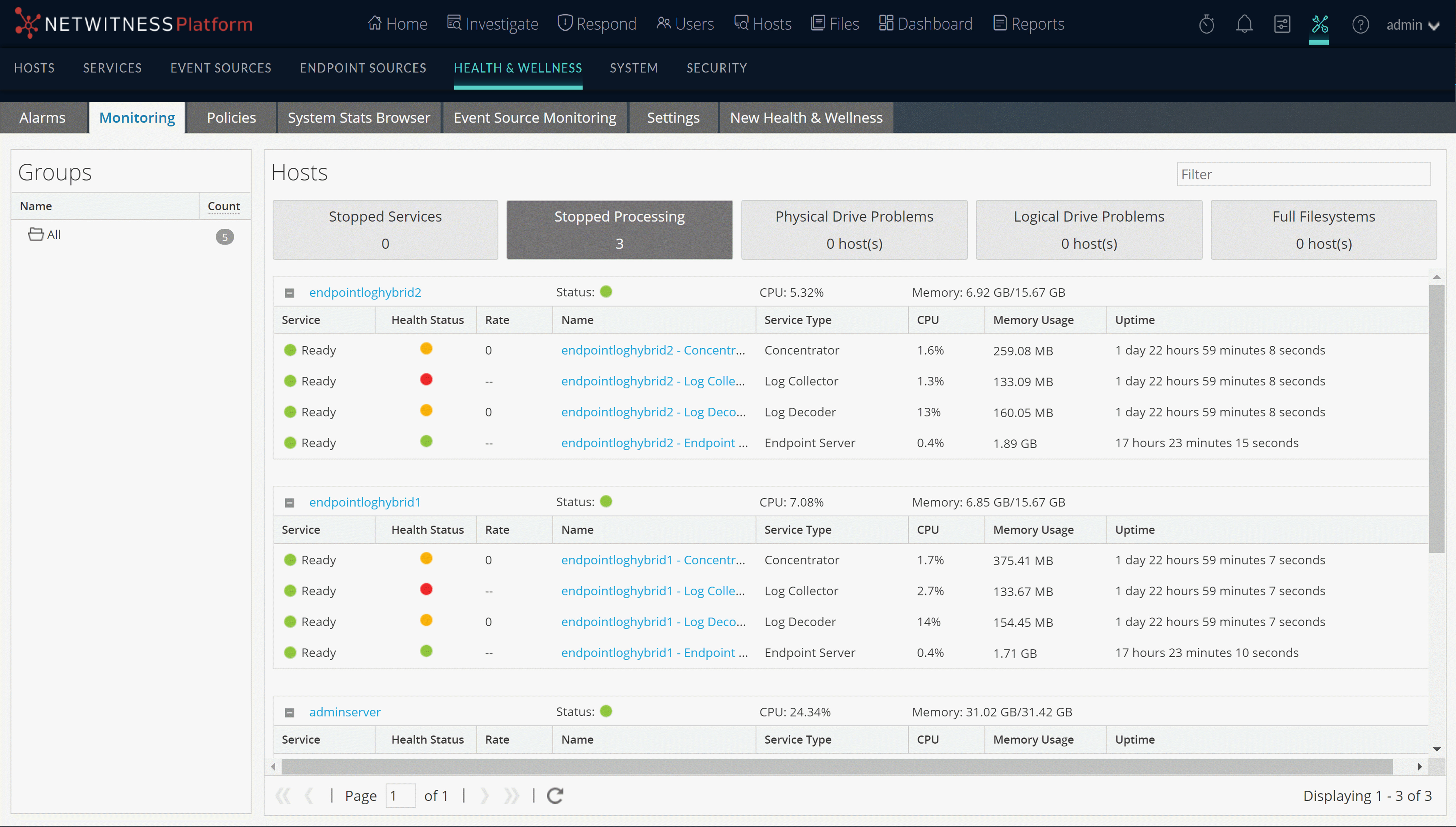Filter hosts by Stopped Services
This screenshot has width=1456, height=827.
(385, 230)
